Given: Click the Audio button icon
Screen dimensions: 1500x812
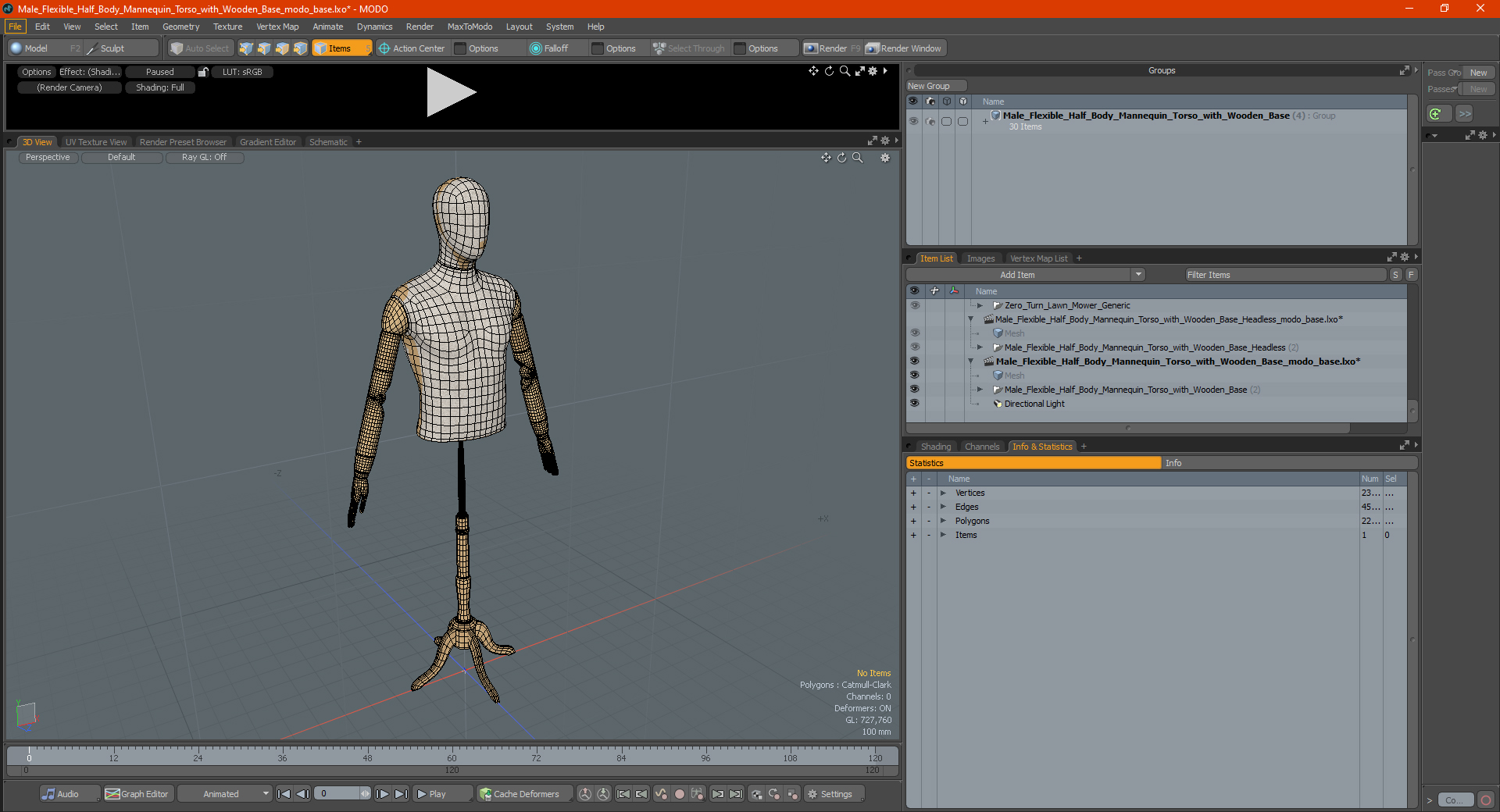Looking at the screenshot, I should (49, 794).
